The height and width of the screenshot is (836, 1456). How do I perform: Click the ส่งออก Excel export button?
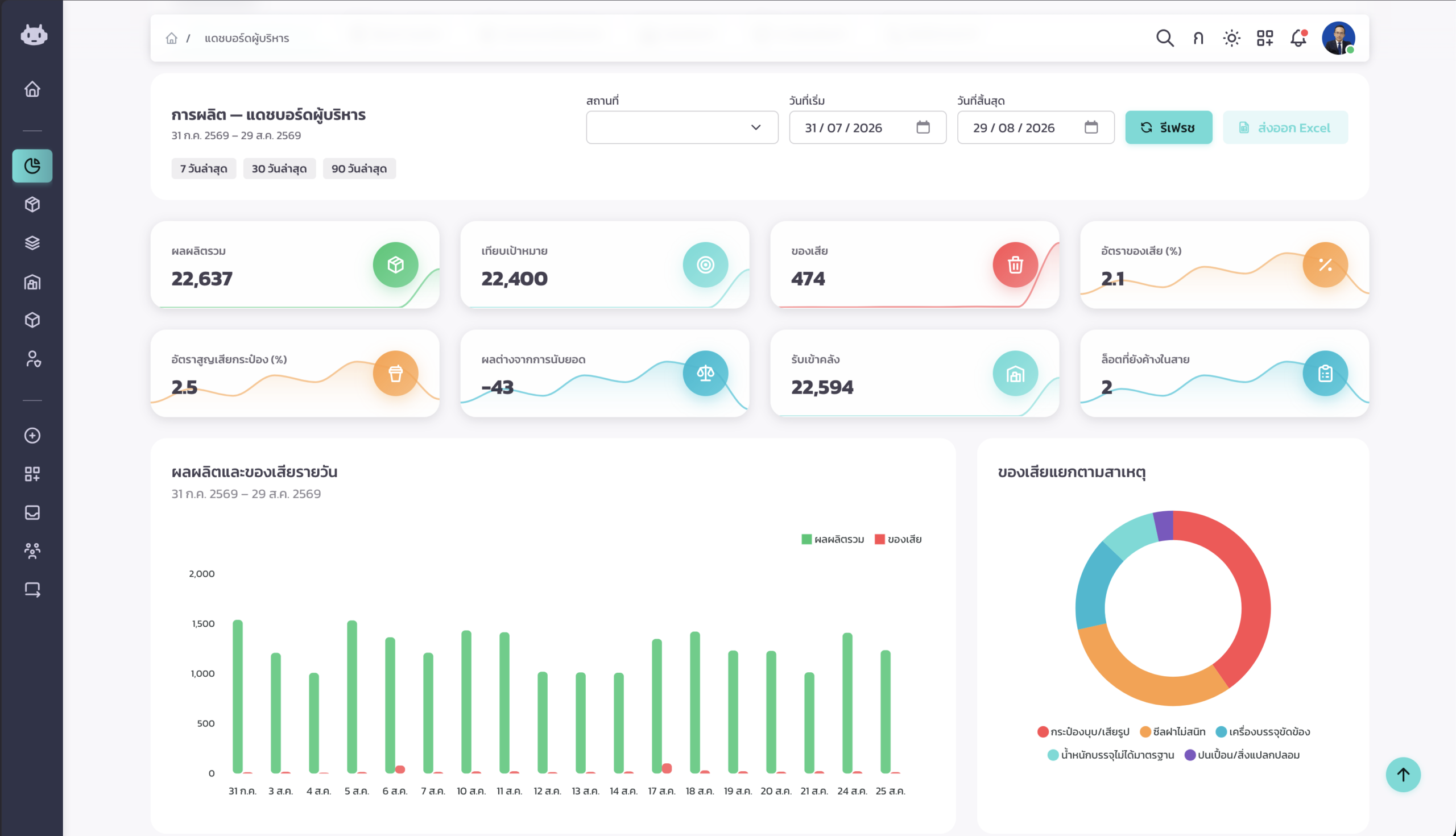pos(1285,127)
